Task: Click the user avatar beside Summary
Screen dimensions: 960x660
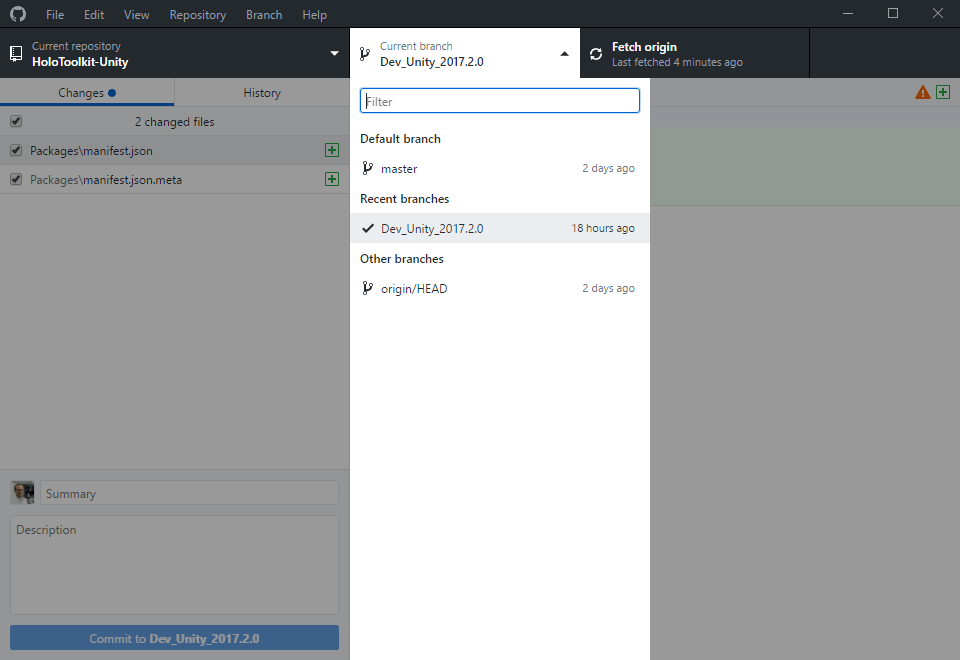Action: pyautogui.click(x=23, y=493)
